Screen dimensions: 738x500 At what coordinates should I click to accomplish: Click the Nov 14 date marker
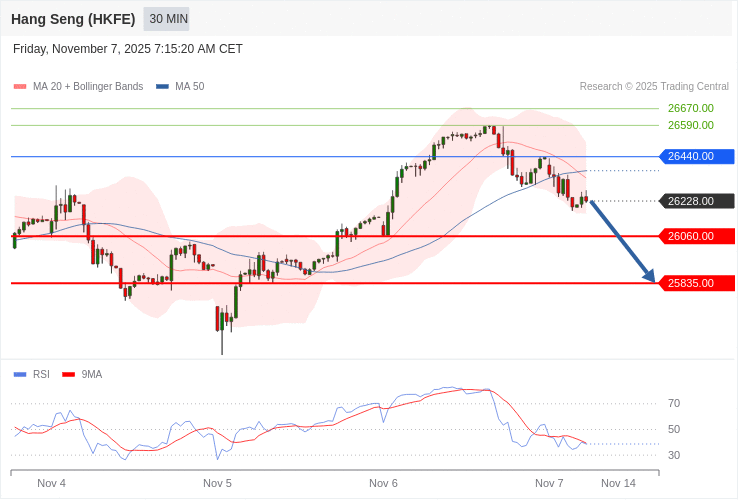coord(618,483)
